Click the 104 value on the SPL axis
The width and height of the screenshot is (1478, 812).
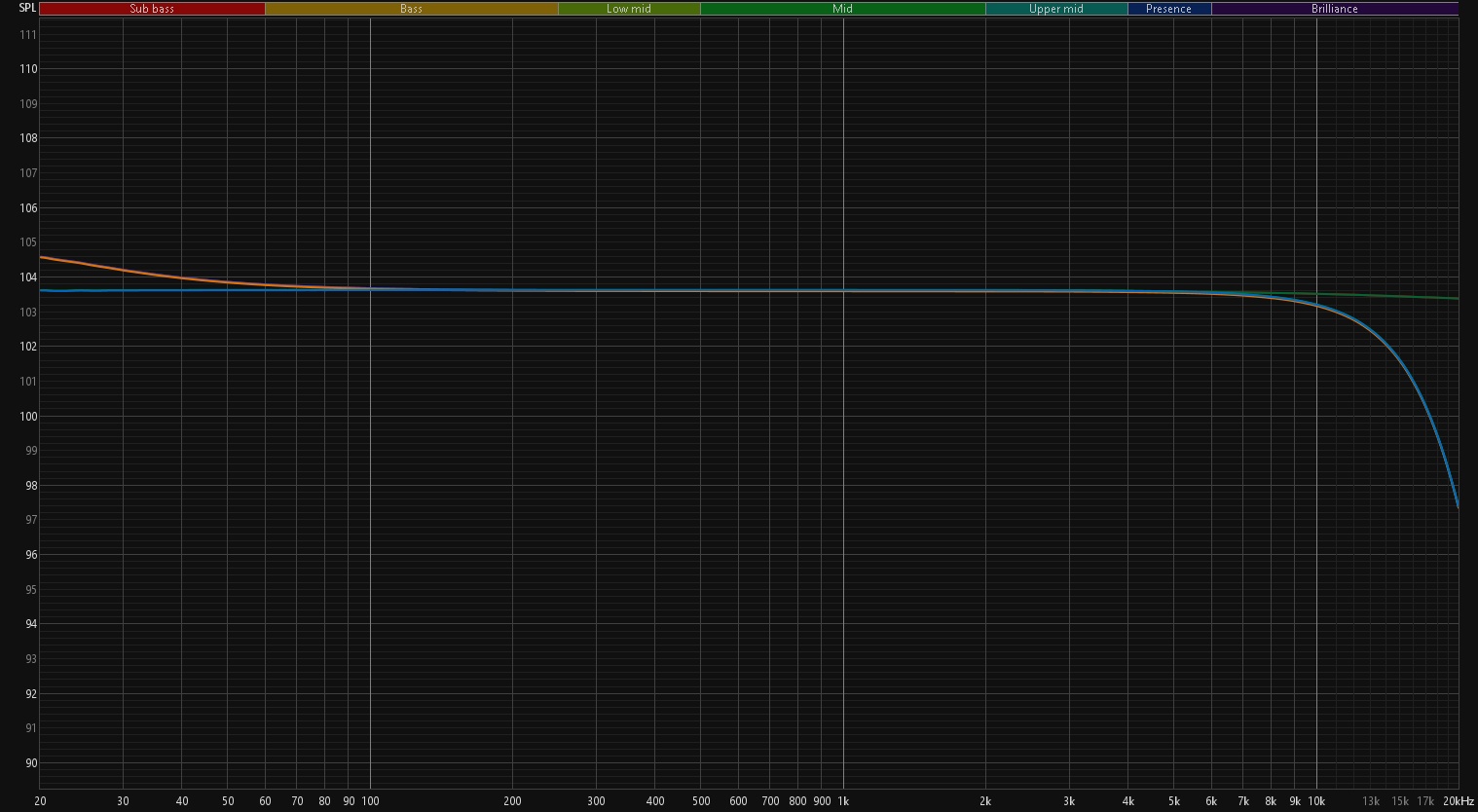tap(28, 277)
